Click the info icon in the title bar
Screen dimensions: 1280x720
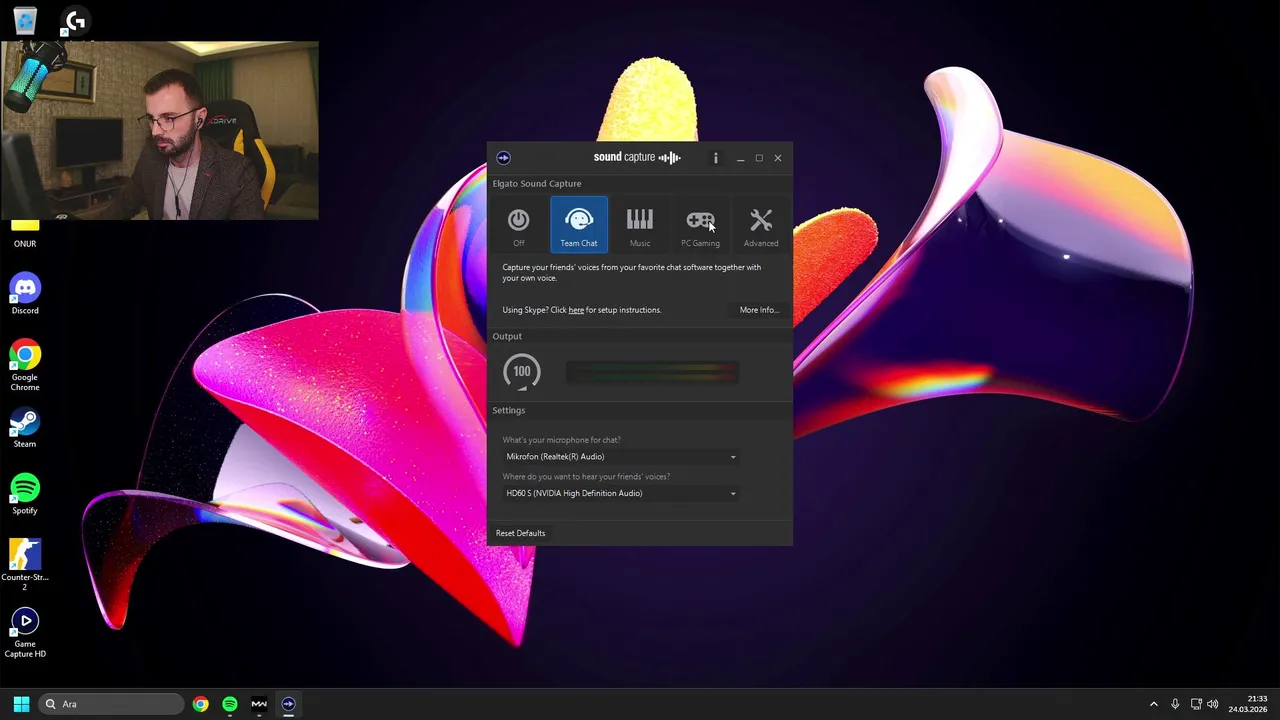pos(715,158)
